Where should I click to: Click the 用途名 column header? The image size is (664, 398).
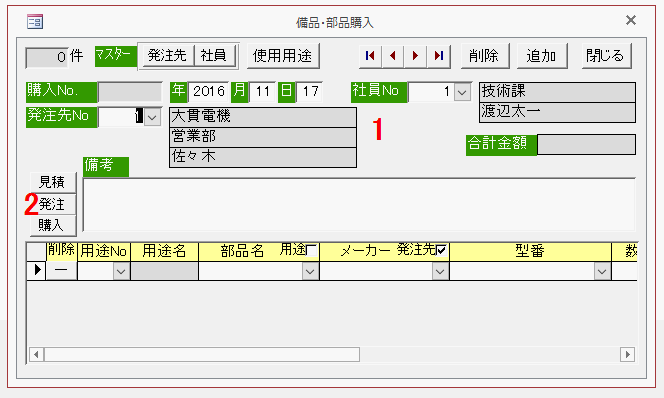[x=164, y=252]
